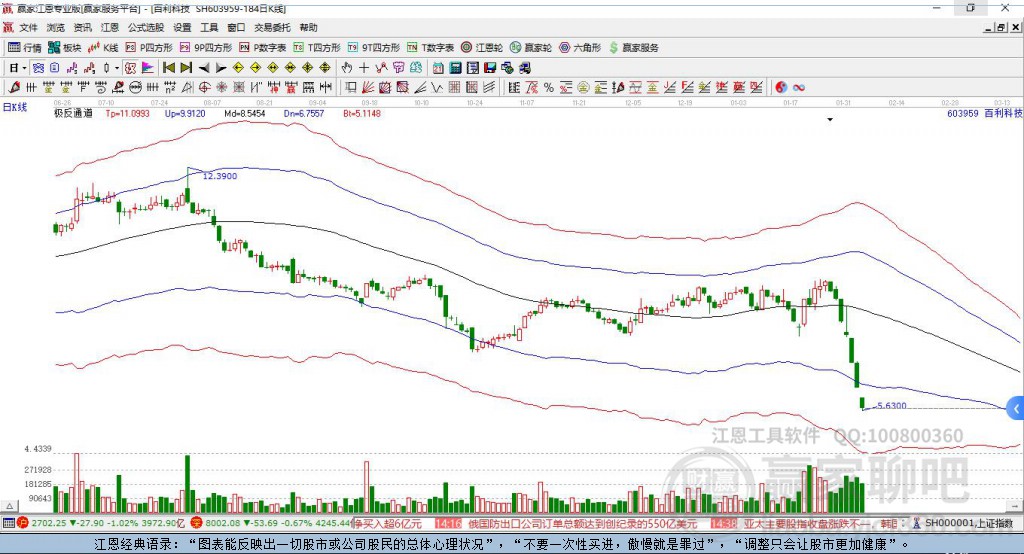Switch to the K线 chart view
Image resolution: width=1024 pixels, height=554 pixels.
(x=103, y=48)
